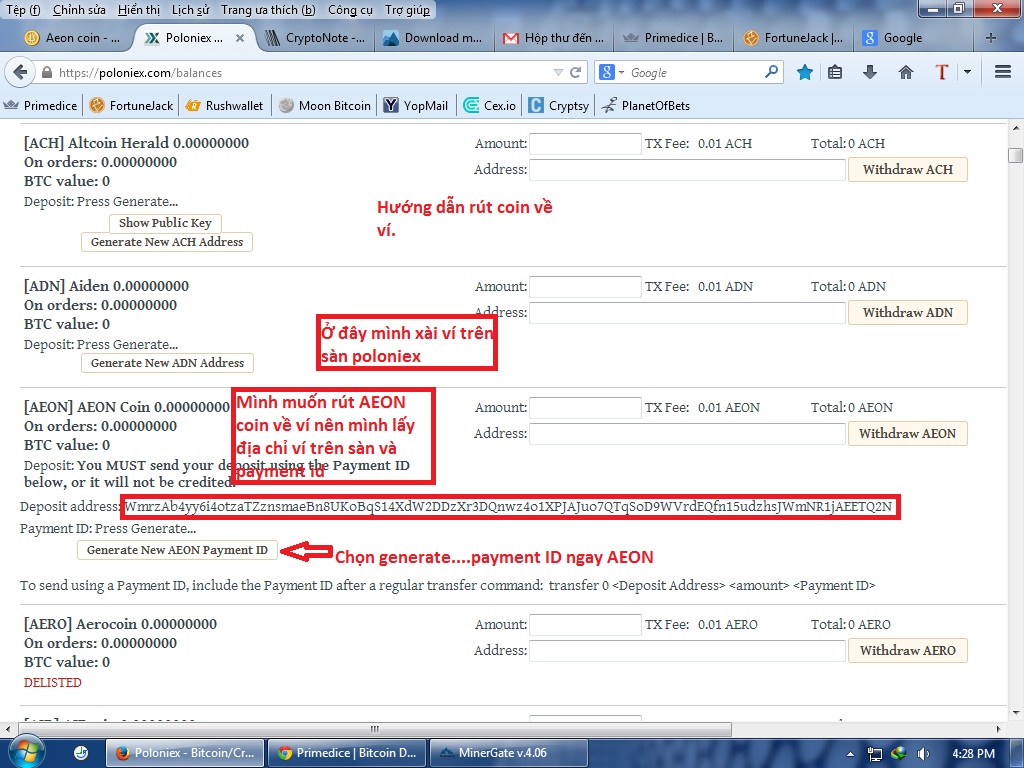Open the URL history dropdown arrow
Image resolution: width=1024 pixels, height=768 pixels.
tap(558, 72)
